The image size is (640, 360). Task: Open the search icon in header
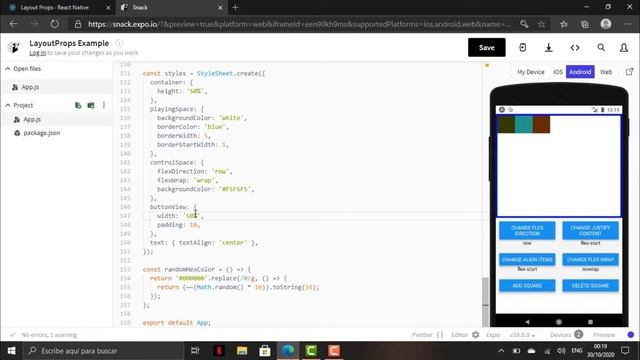tap(601, 47)
